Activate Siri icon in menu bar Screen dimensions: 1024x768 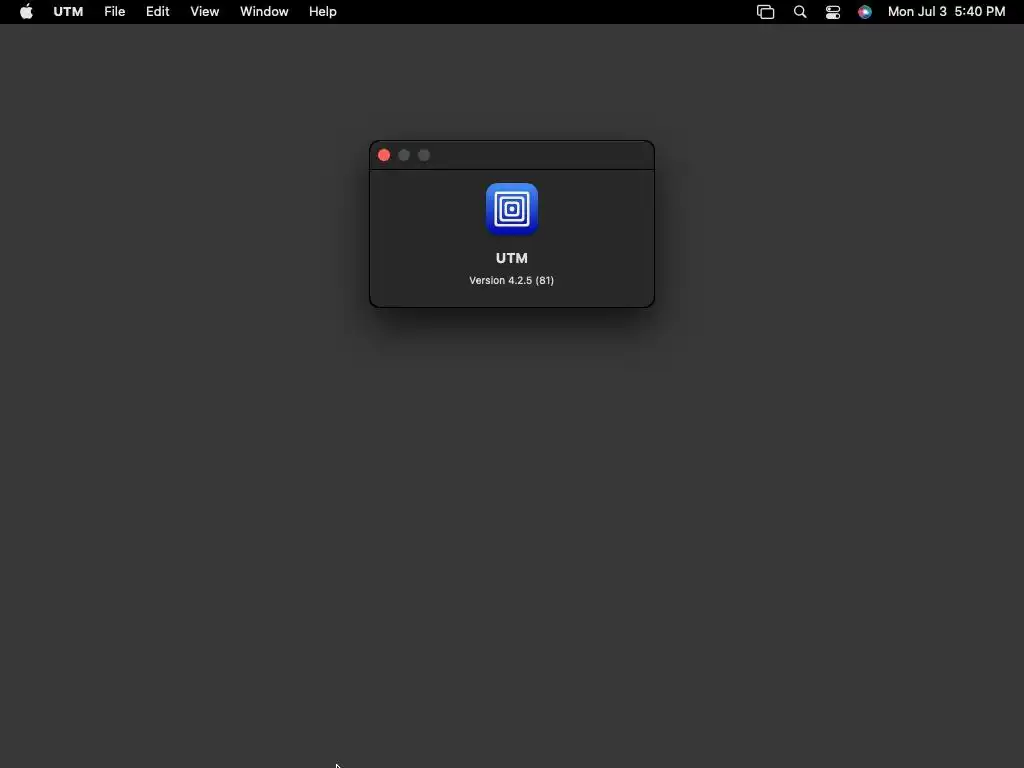click(x=865, y=12)
